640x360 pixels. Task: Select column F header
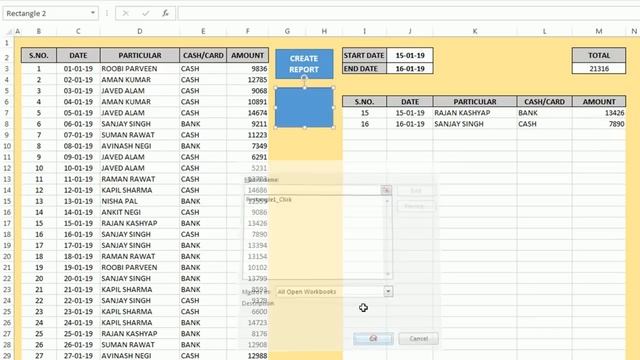[247, 31]
